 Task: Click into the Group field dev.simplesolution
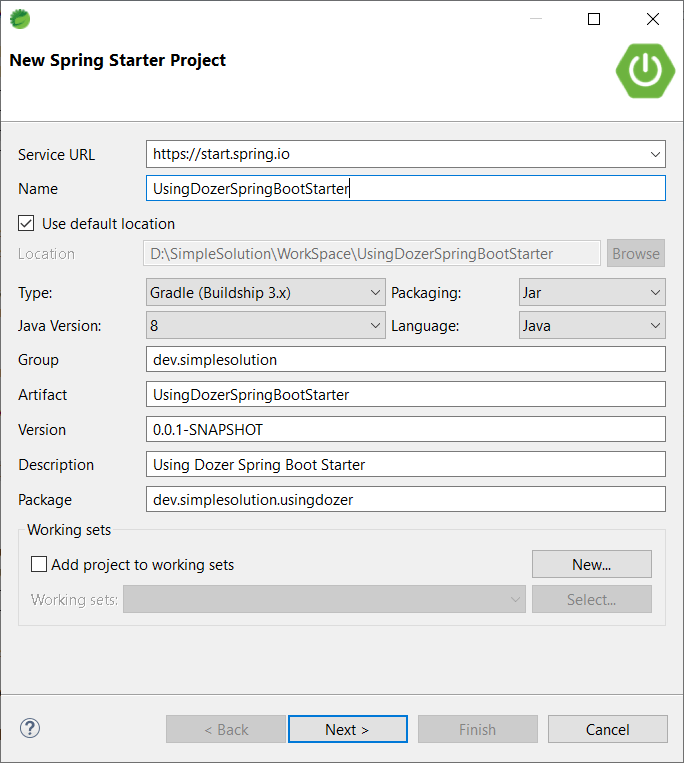pyautogui.click(x=406, y=360)
